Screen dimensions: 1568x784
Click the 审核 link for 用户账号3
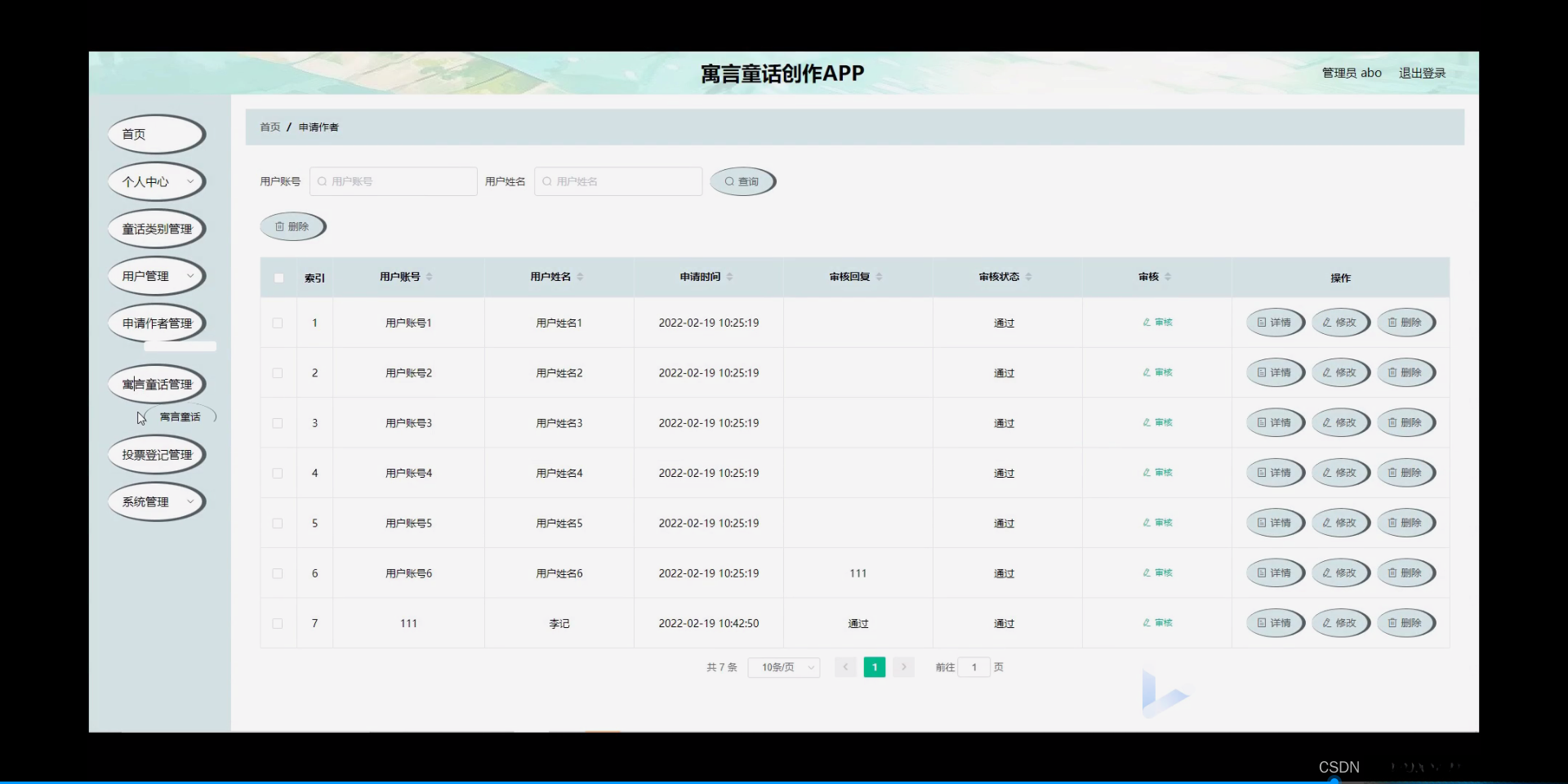click(1156, 422)
